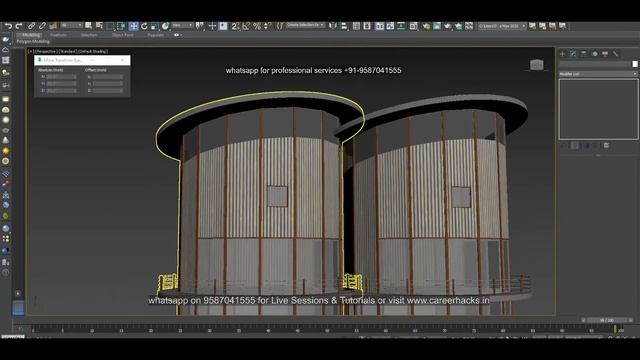Image resolution: width=640 pixels, height=360 pixels.
Task: Click the Absolute Z field in Move Transform
Action: [x=61, y=90]
